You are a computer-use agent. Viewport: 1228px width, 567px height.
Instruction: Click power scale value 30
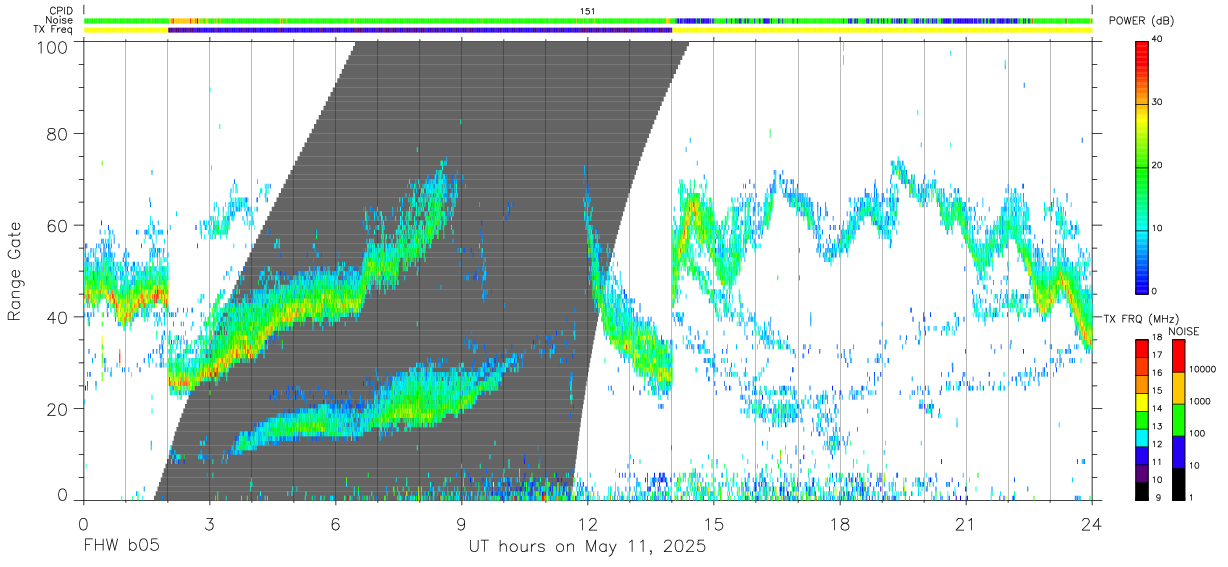coord(1155,103)
